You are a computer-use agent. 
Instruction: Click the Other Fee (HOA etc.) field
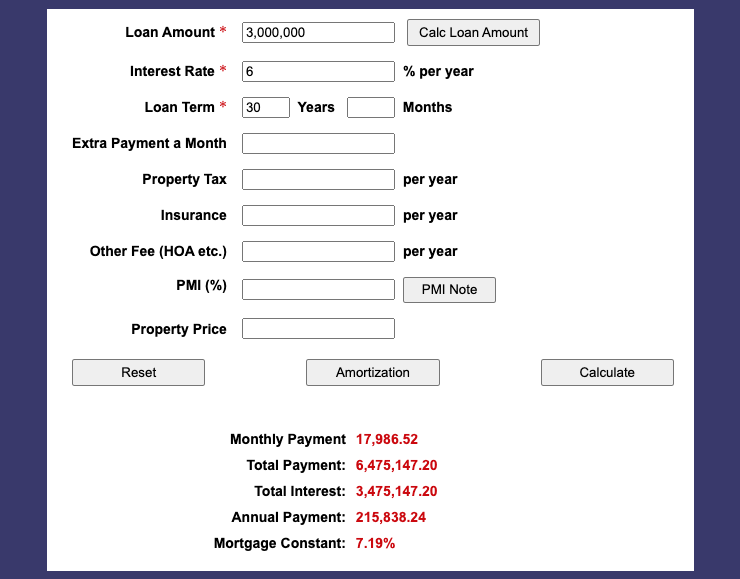pos(318,252)
